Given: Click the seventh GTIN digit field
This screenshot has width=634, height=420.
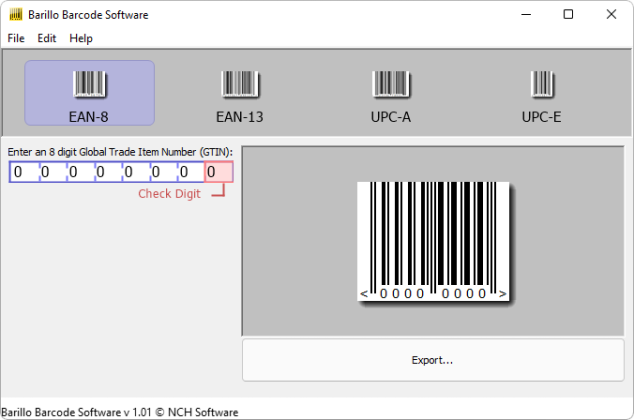Looking at the screenshot, I should [x=191, y=172].
